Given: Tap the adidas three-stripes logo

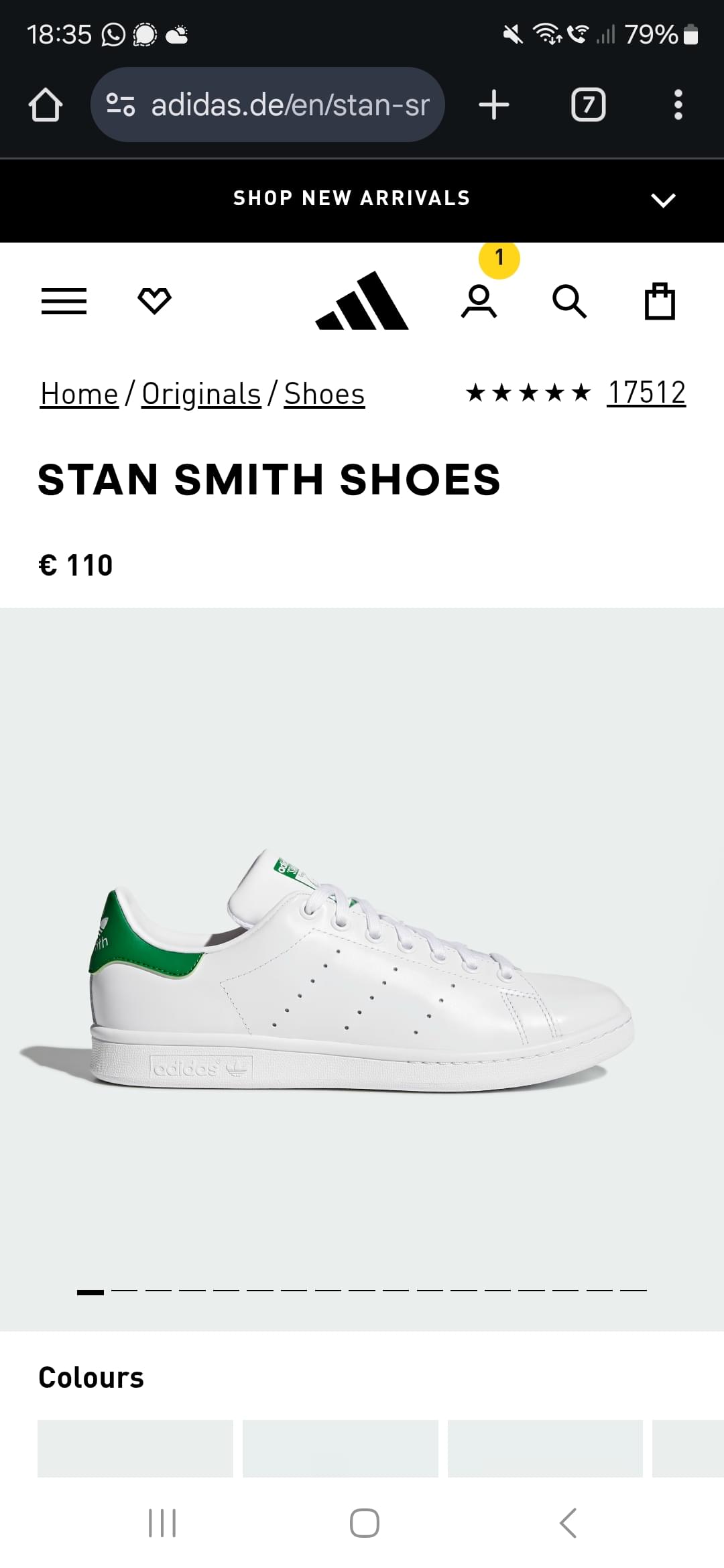Looking at the screenshot, I should tap(362, 300).
